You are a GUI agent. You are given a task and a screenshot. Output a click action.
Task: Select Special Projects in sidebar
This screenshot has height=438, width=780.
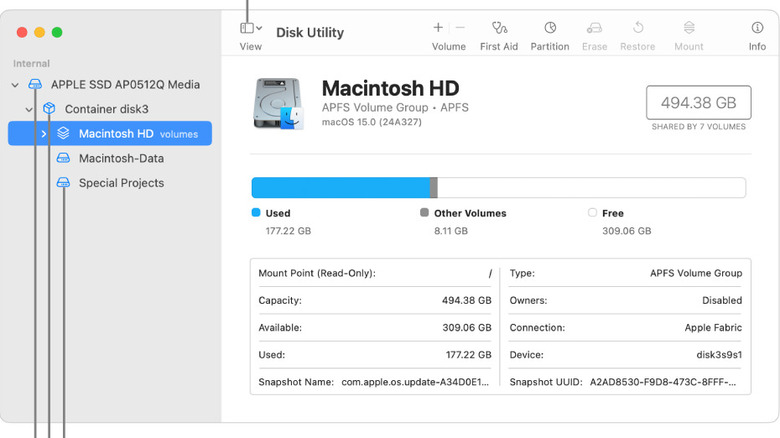(x=121, y=183)
